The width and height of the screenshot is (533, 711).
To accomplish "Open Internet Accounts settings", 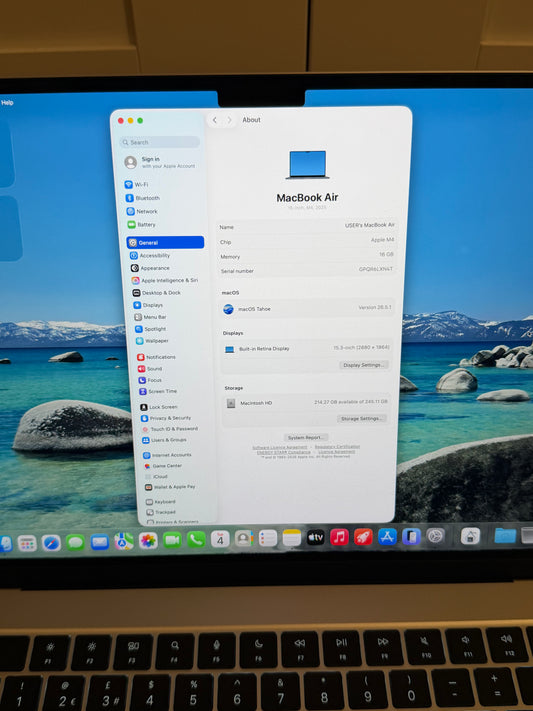I will click(x=167, y=455).
